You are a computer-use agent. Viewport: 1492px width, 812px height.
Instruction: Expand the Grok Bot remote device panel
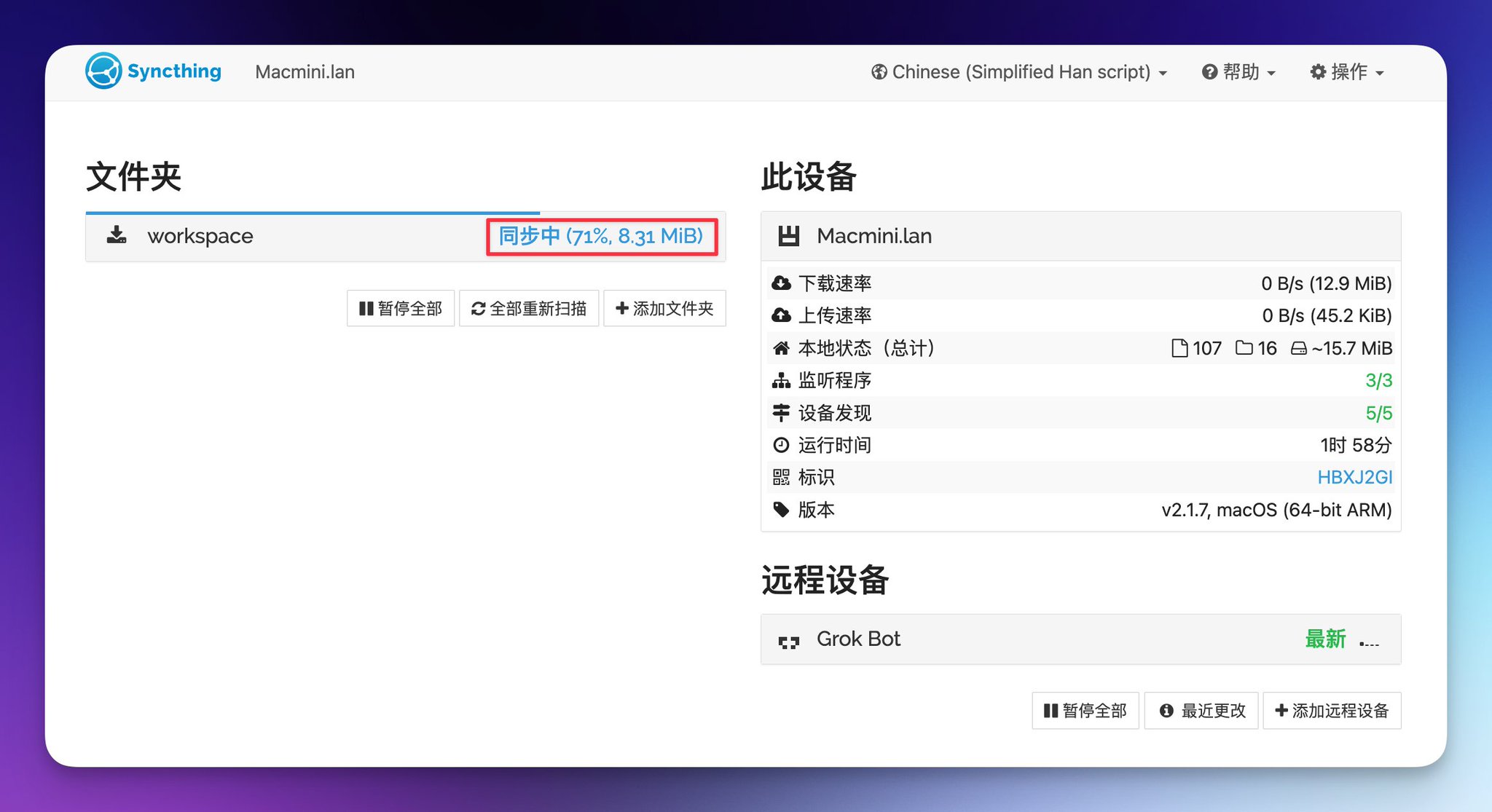1080,639
